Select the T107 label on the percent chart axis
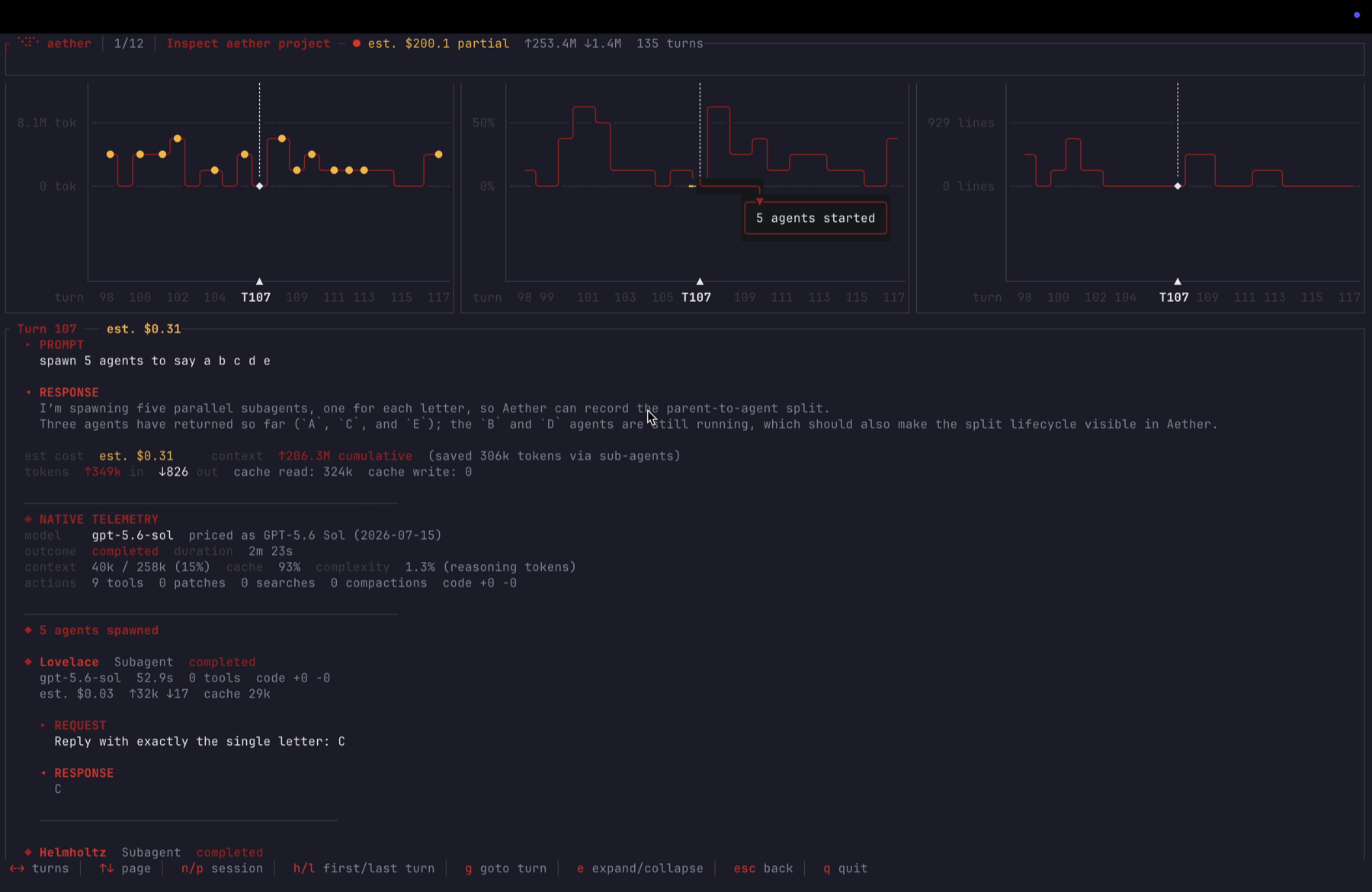The height and width of the screenshot is (892, 1372). pos(696,297)
